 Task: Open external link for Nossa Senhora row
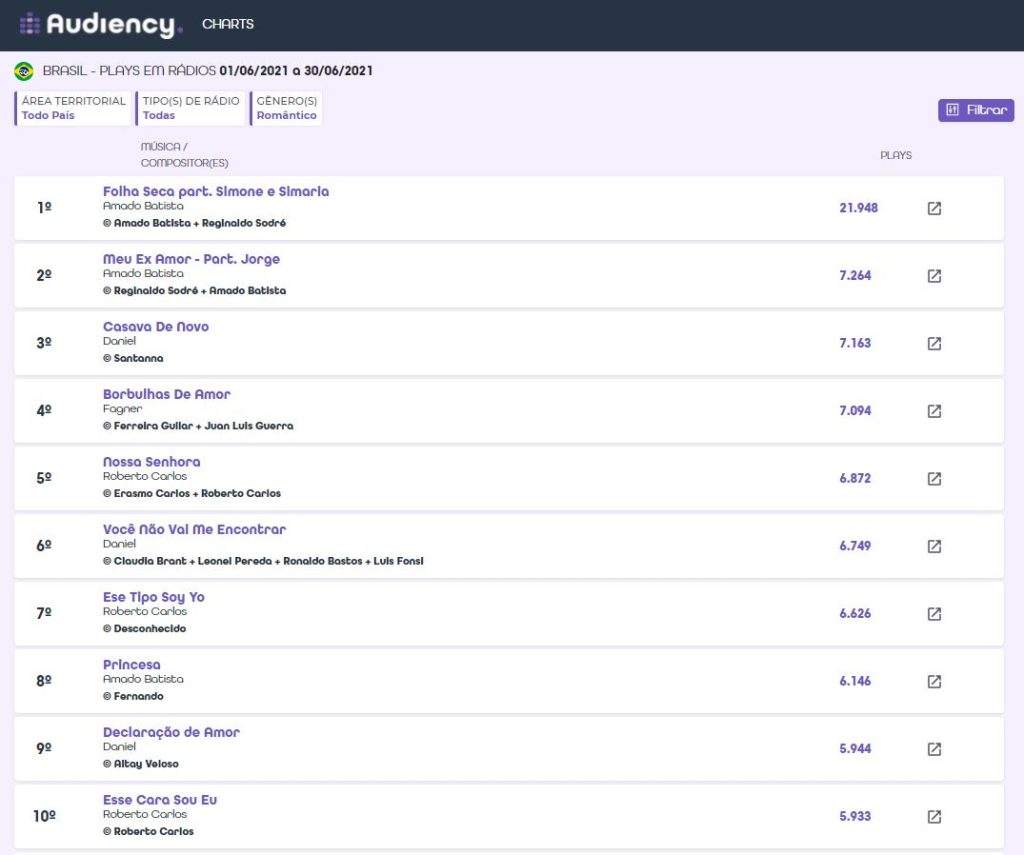pyautogui.click(x=934, y=479)
